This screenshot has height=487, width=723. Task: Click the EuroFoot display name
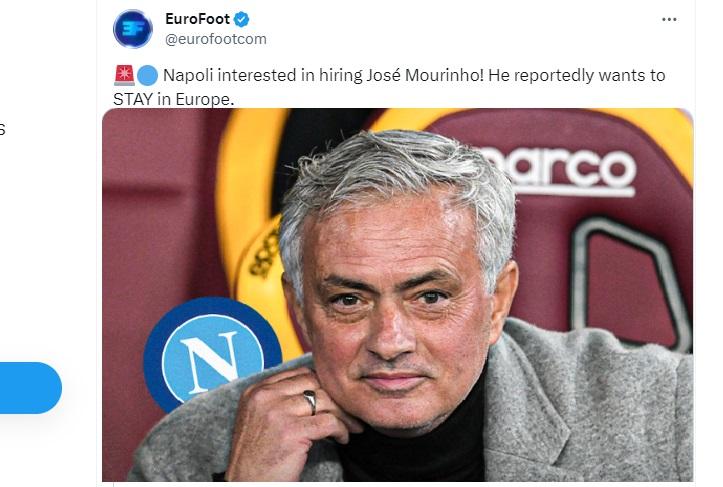[x=197, y=19]
